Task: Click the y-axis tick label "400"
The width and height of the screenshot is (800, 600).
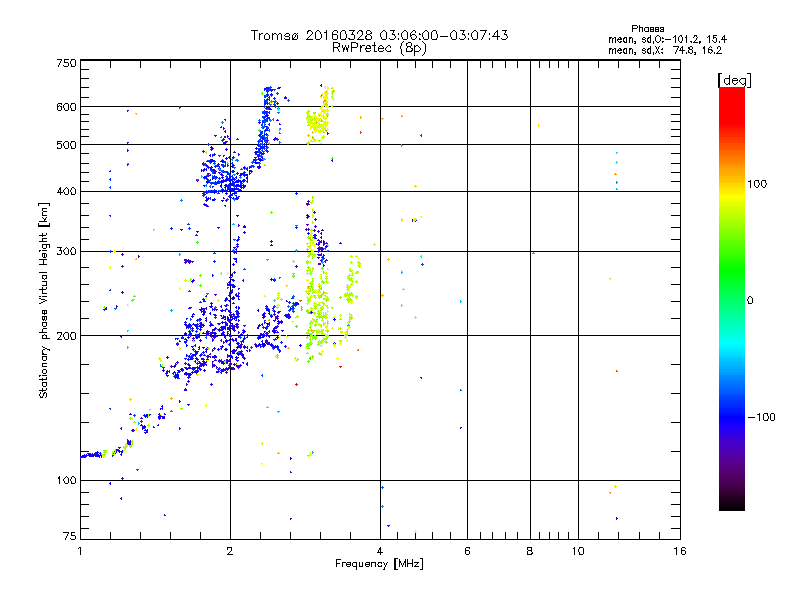Action: click(x=66, y=191)
